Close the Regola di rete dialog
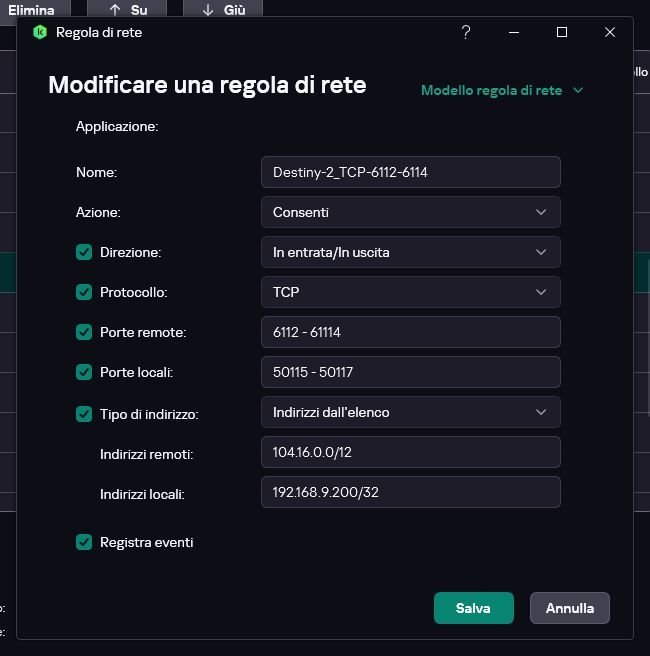 [x=610, y=32]
